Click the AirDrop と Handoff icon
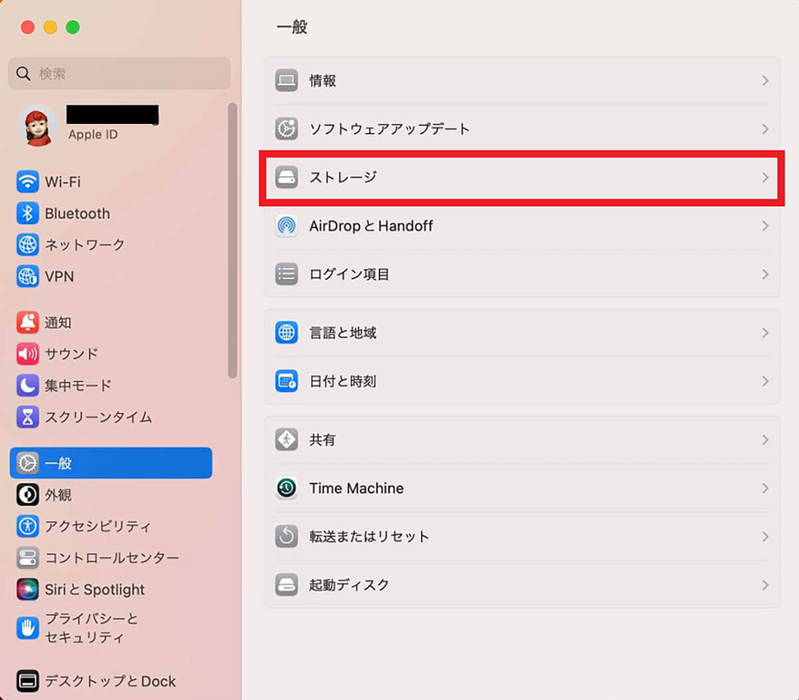 286,226
